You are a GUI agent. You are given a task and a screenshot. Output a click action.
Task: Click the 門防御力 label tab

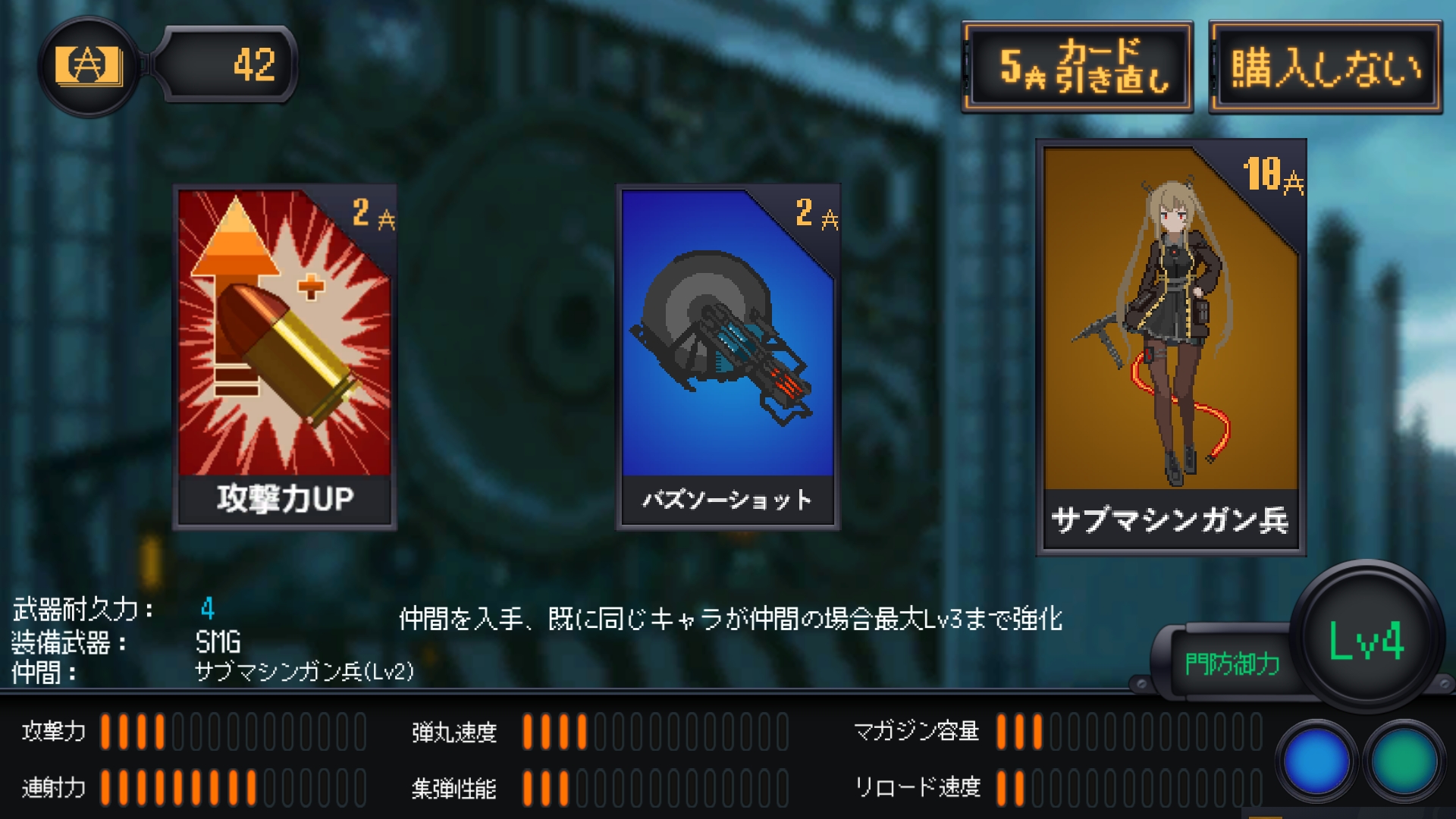(1232, 664)
